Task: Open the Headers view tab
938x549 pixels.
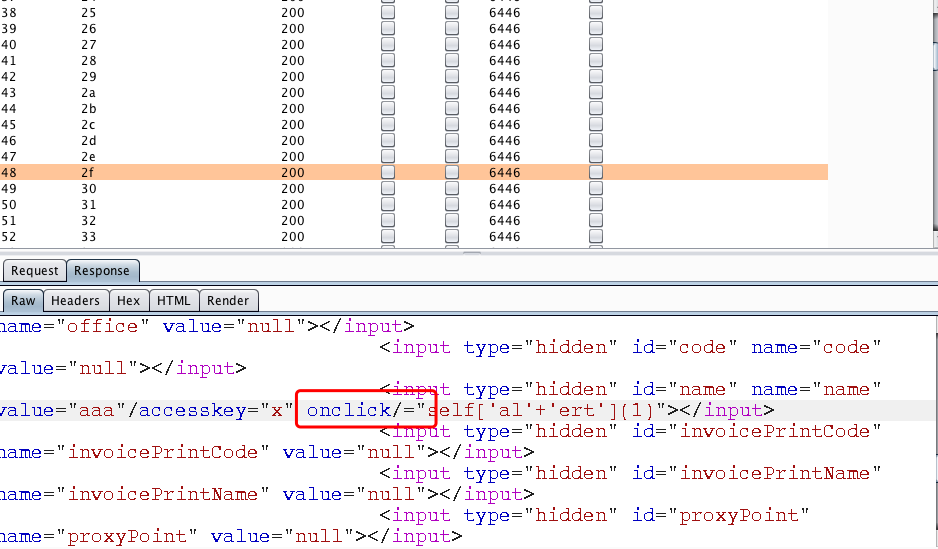Action: point(75,301)
